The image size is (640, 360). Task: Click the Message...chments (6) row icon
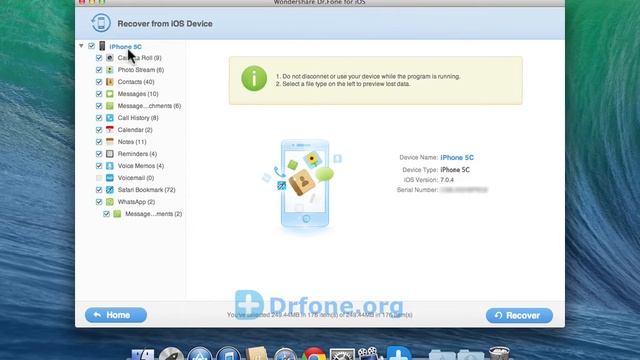tap(110, 106)
